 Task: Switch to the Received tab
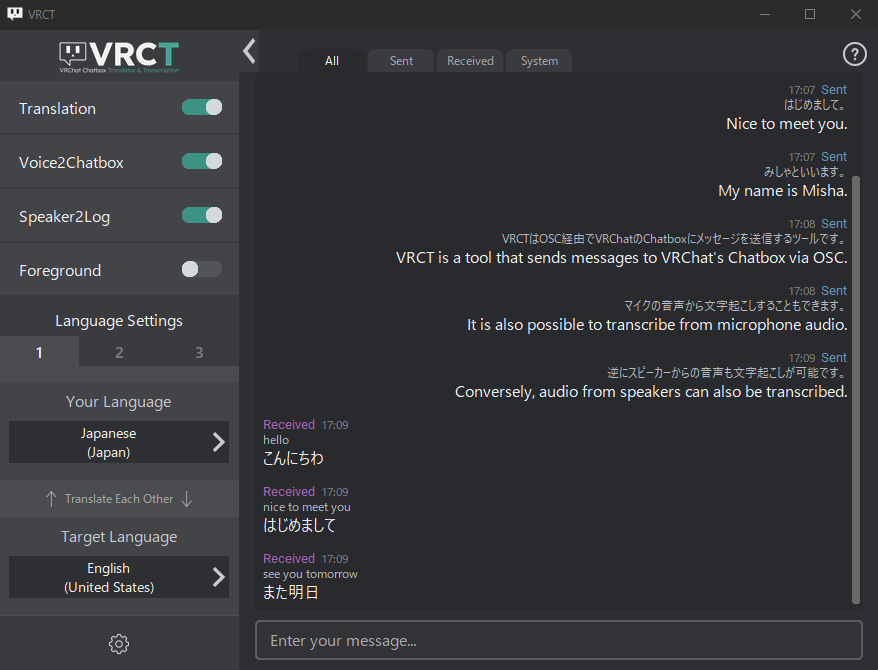(x=469, y=60)
